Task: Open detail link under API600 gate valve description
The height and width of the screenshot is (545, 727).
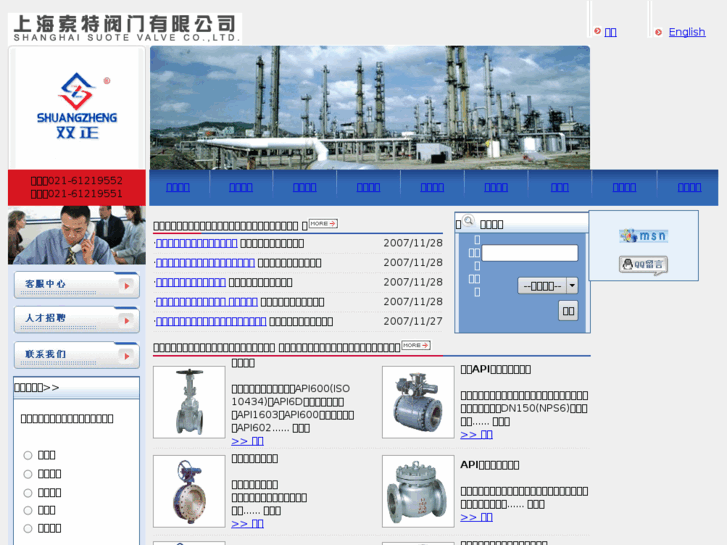Action: point(248,441)
